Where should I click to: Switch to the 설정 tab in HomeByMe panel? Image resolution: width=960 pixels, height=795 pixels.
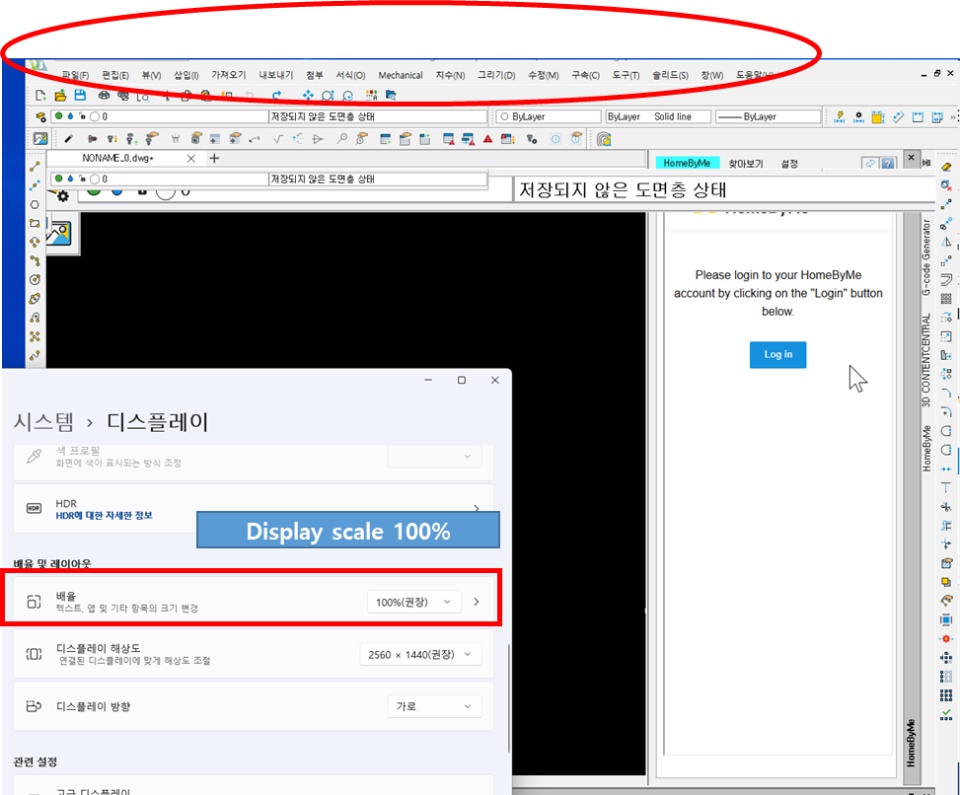pyautogui.click(x=789, y=164)
